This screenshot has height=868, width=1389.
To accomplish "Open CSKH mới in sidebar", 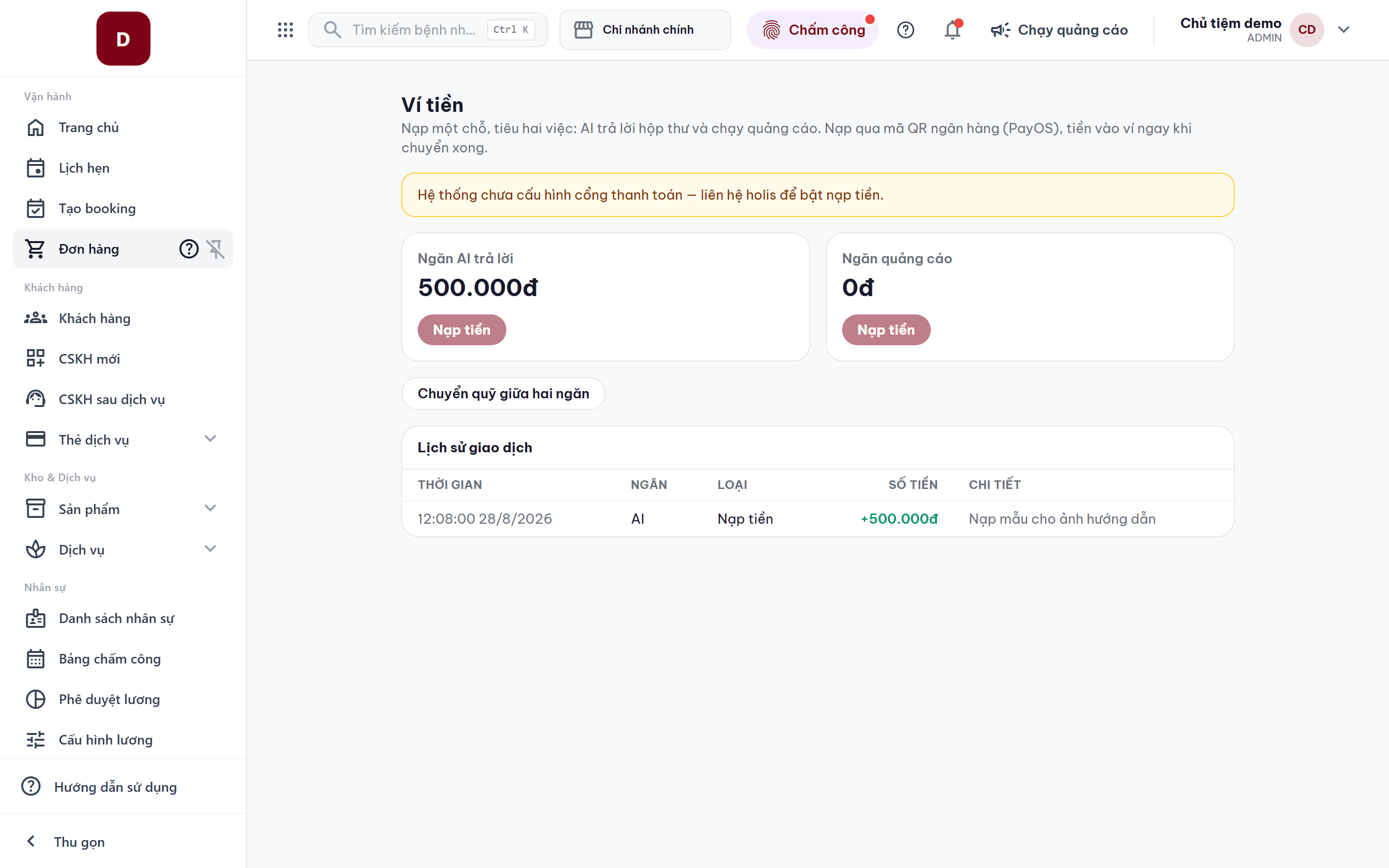I will click(123, 359).
